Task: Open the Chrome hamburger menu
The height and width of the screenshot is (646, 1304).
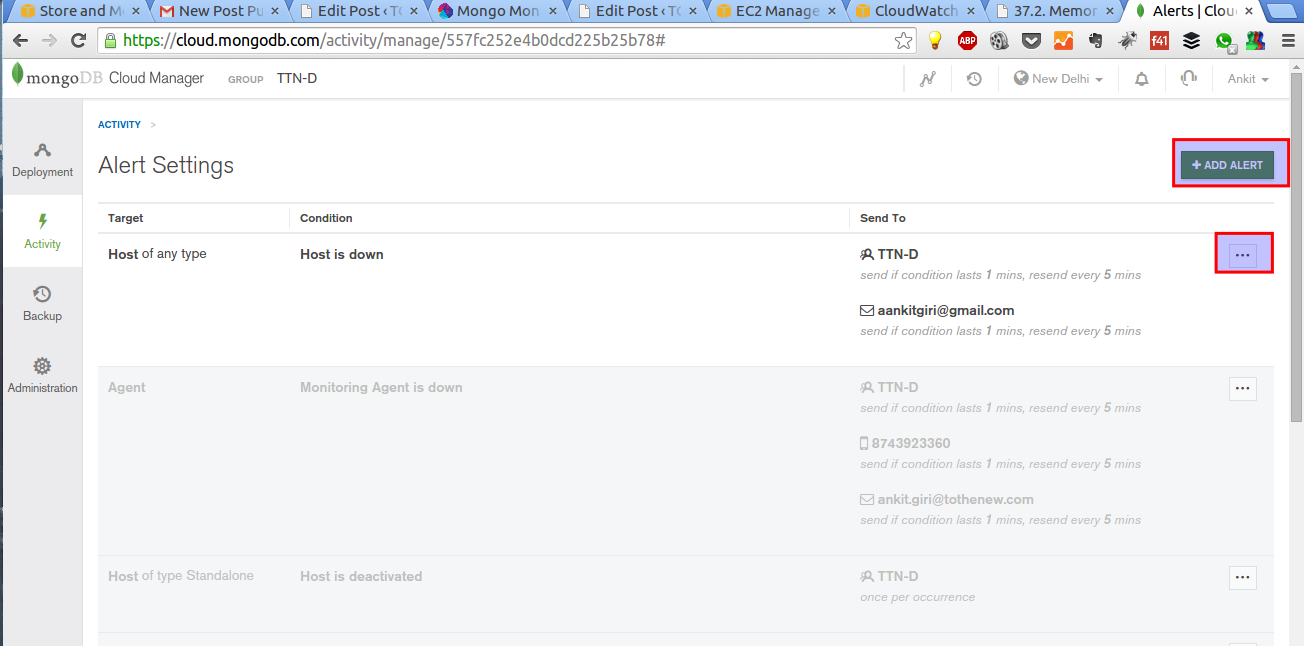Action: [x=1287, y=41]
